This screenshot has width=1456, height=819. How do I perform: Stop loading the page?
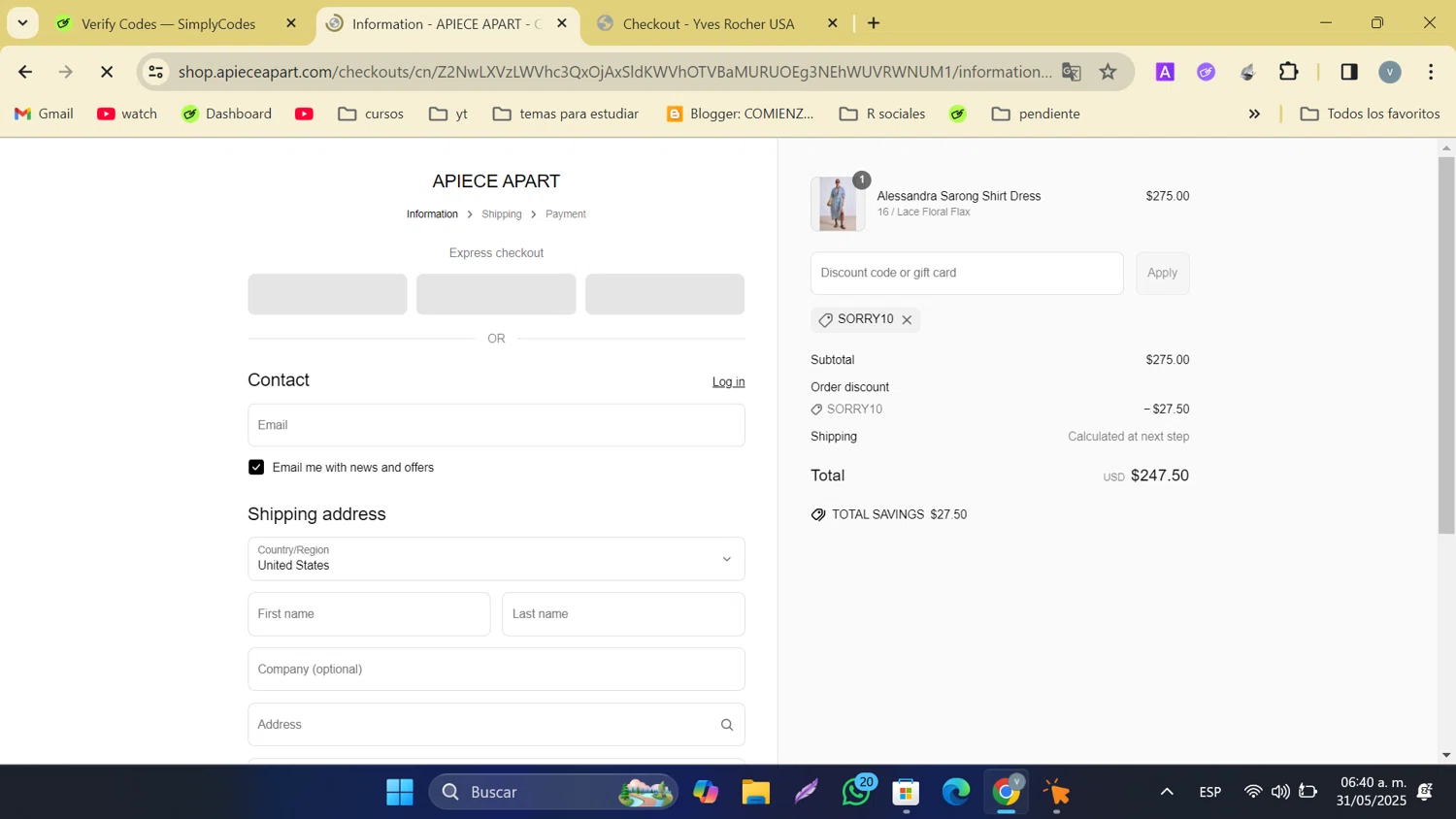(x=107, y=72)
